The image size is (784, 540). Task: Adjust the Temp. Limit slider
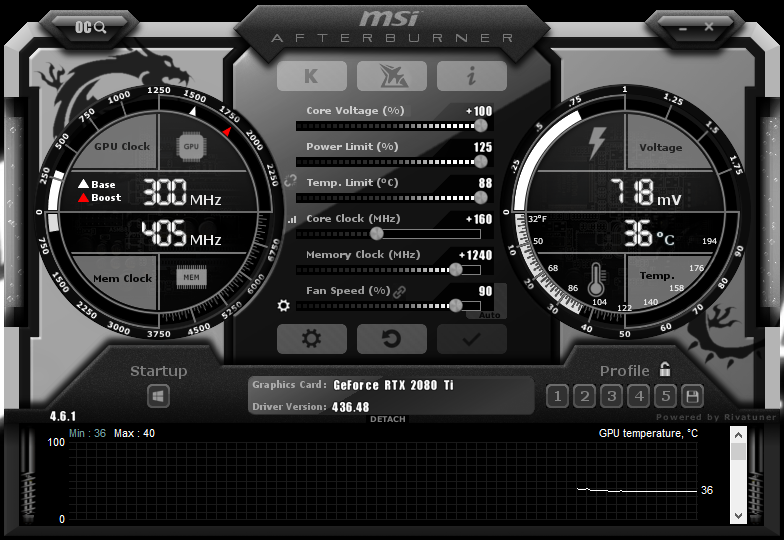[388, 198]
